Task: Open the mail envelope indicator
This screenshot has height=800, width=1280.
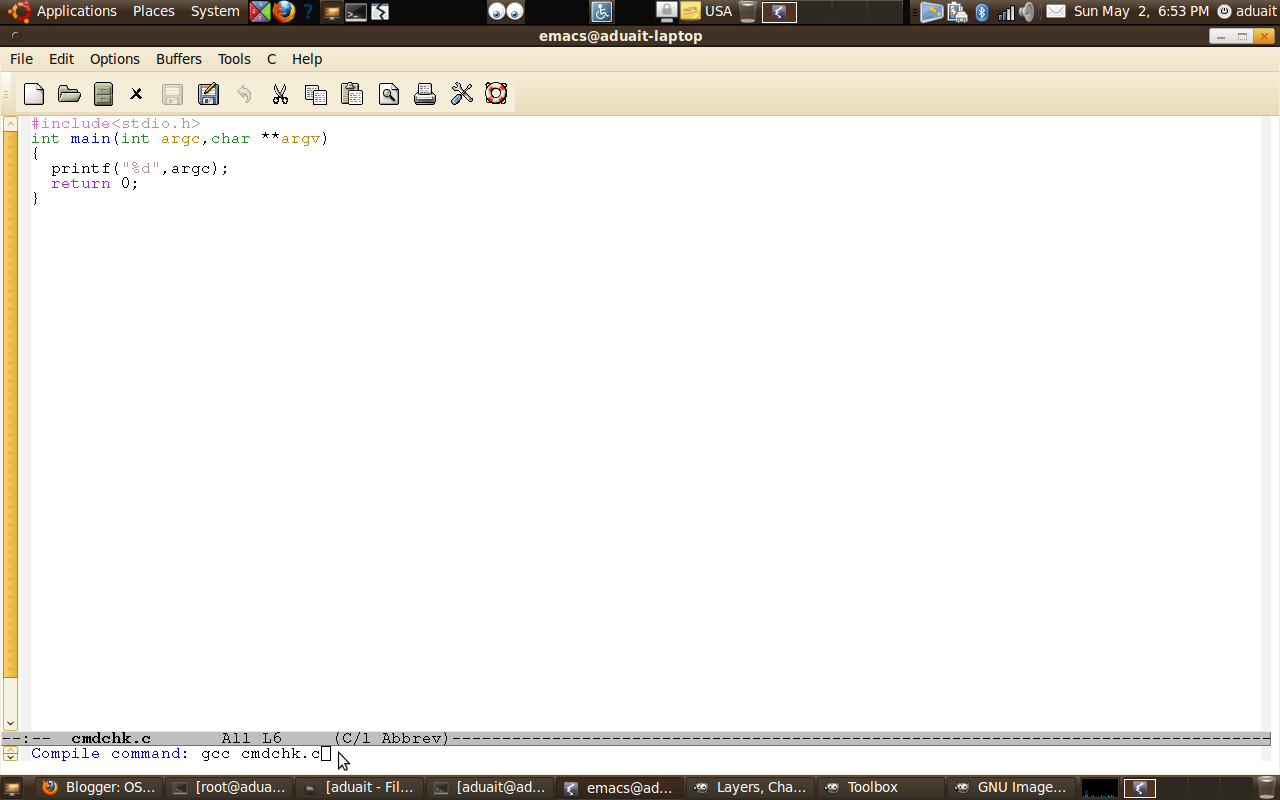Action: pos(1055,12)
